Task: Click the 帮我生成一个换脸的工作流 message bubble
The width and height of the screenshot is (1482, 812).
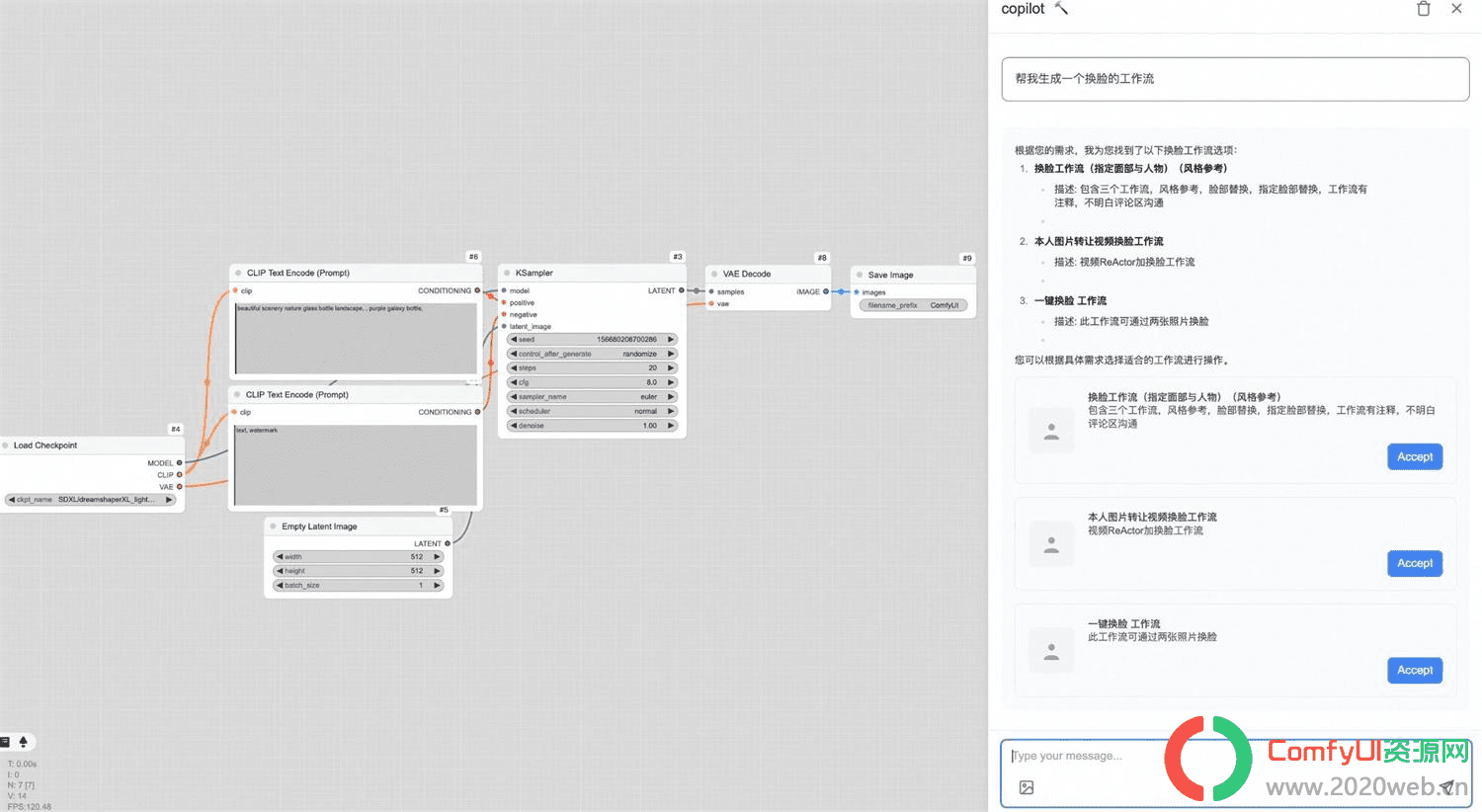Action: [x=1235, y=79]
